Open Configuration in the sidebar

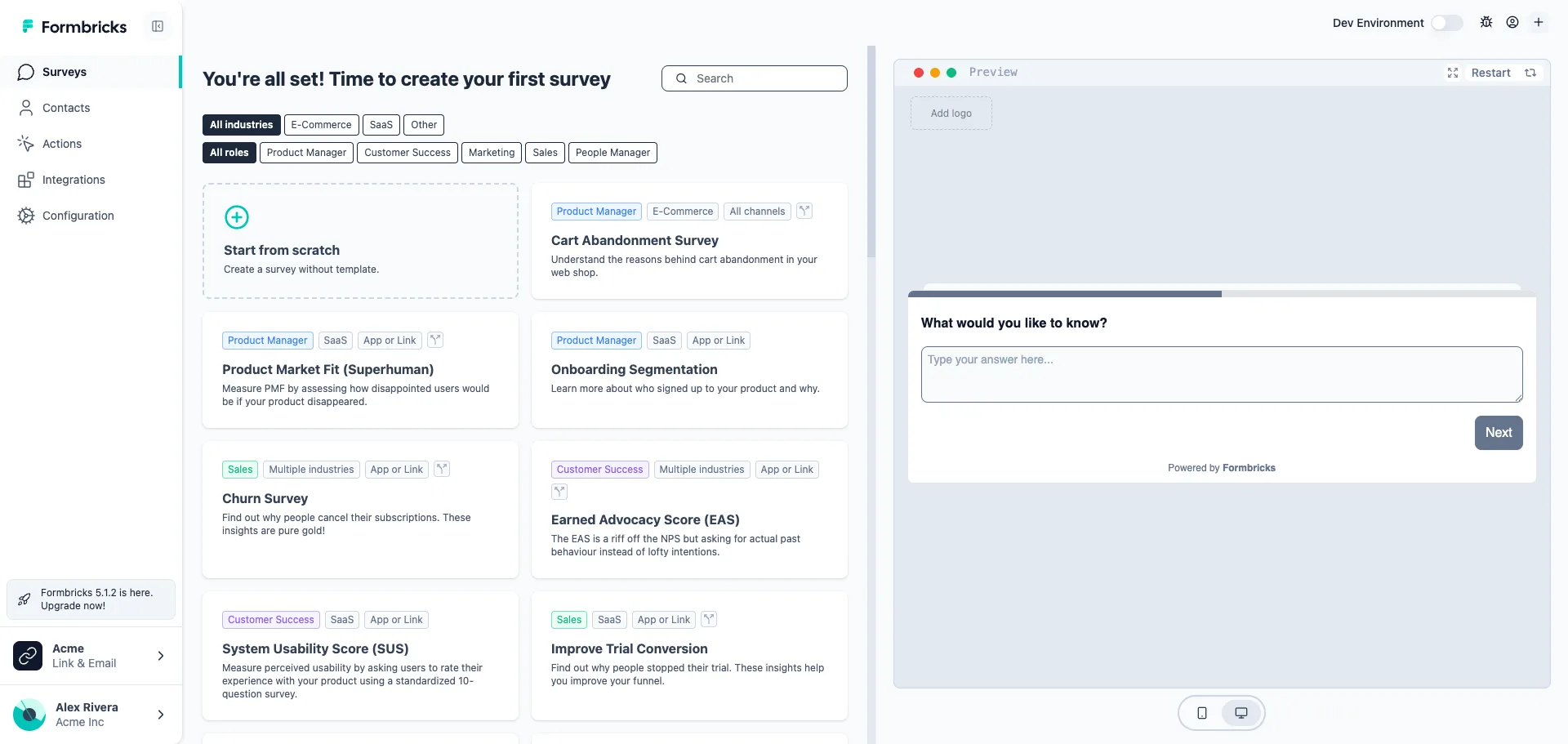[90, 216]
